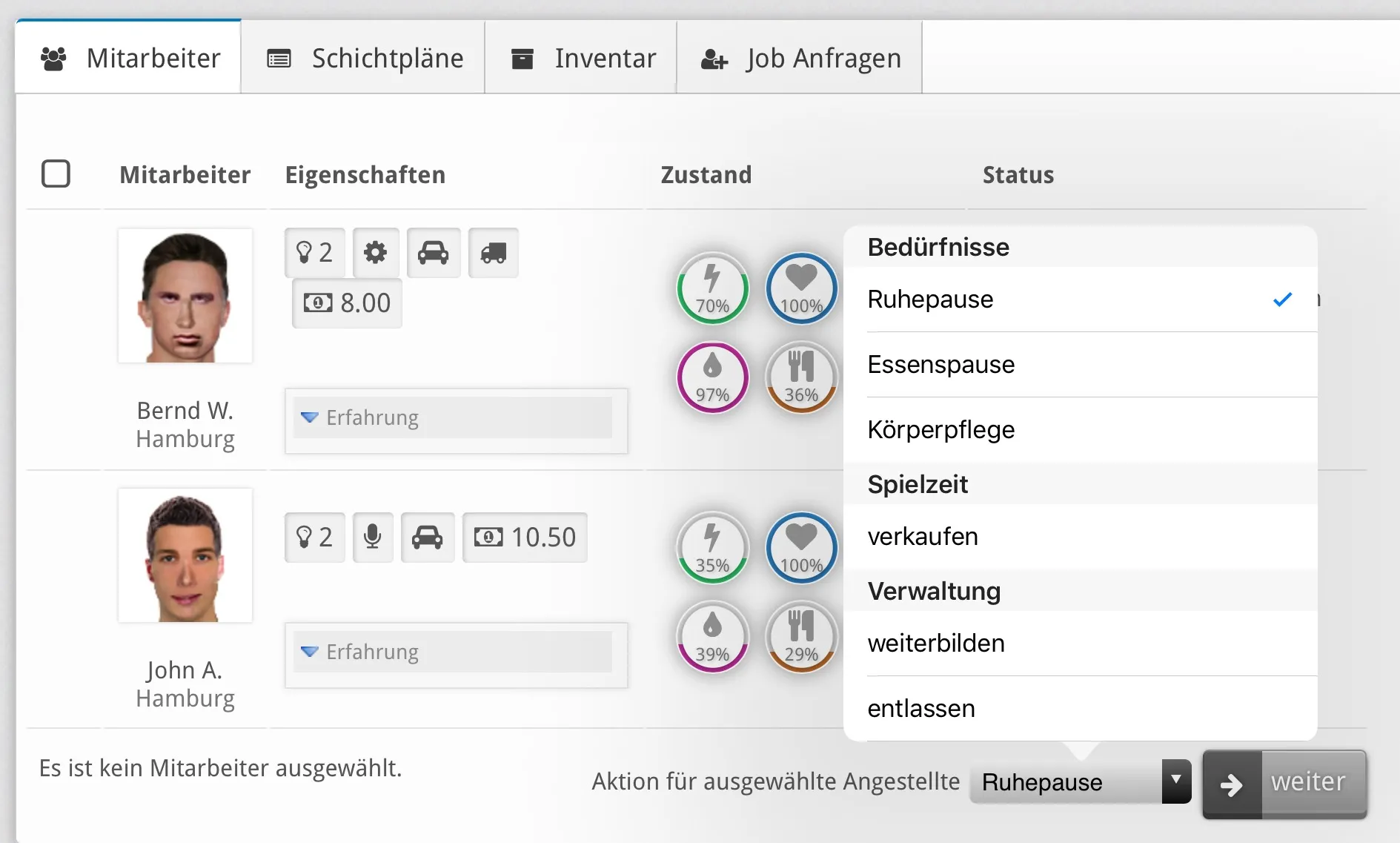Click Bernd W.'s 36% hunger indicator
Image resolution: width=1400 pixels, height=843 pixels.
point(801,377)
